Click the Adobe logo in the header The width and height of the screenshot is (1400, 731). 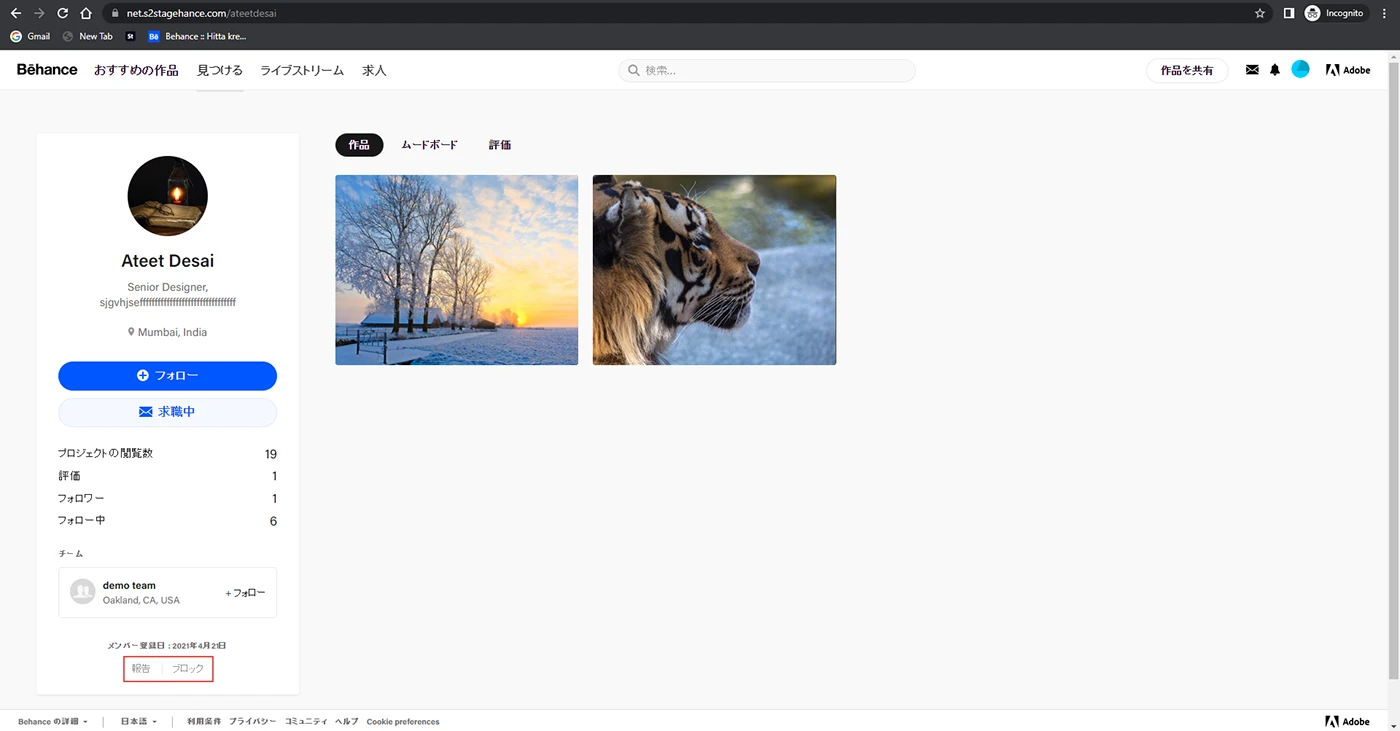(x=1347, y=70)
